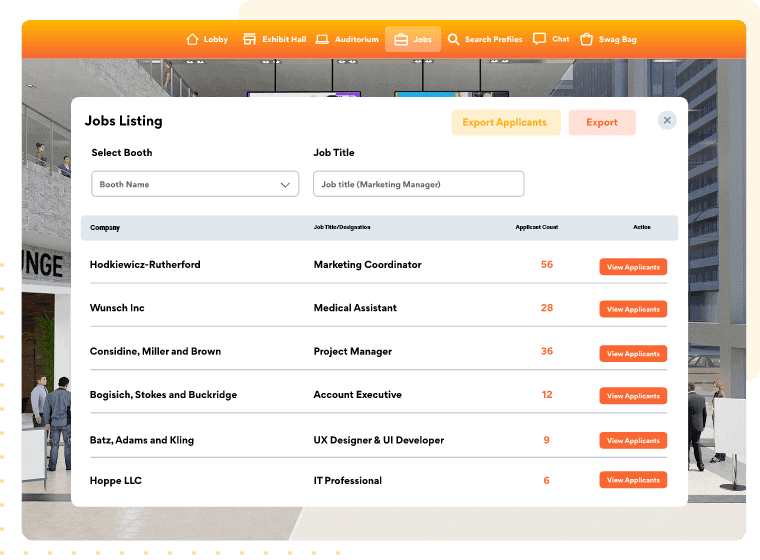The height and width of the screenshot is (560, 760).
Task: Click the Chat speech bubble icon
Action: click(x=539, y=39)
